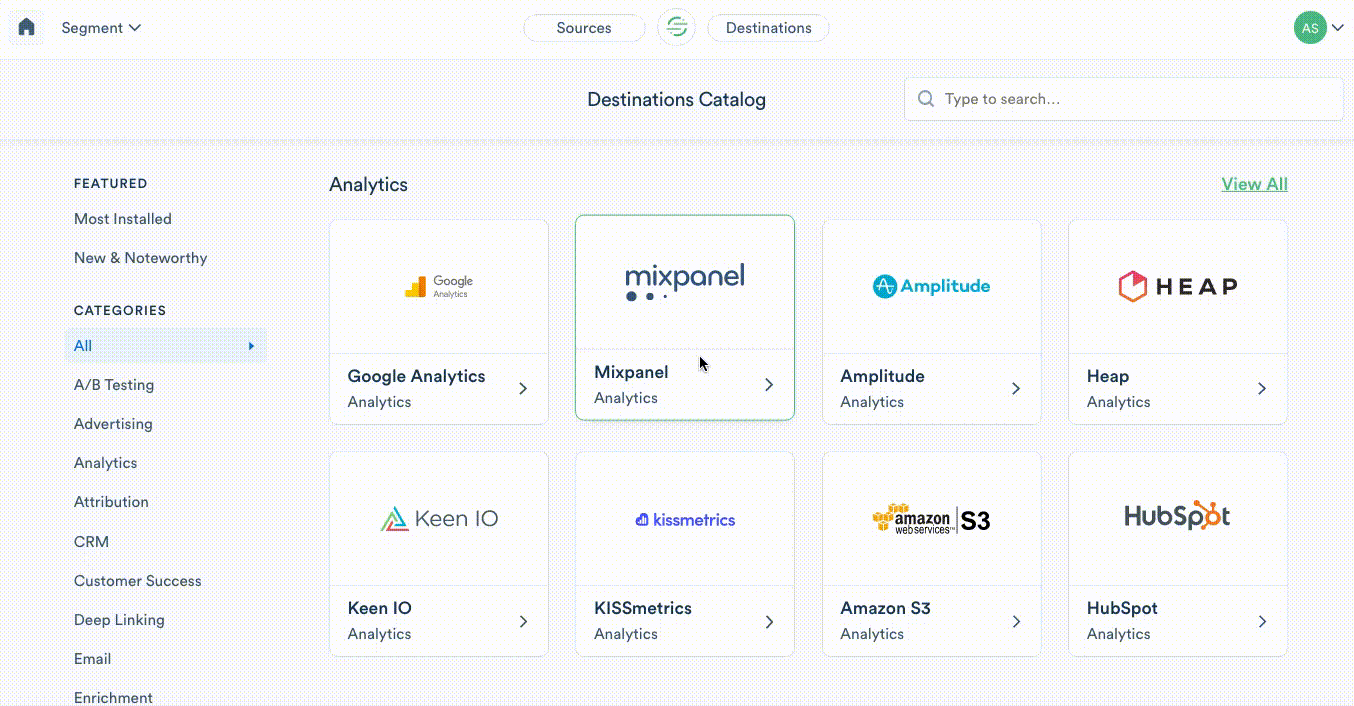Open Mixpanel card chevron
The height and width of the screenshot is (706, 1354).
point(769,384)
